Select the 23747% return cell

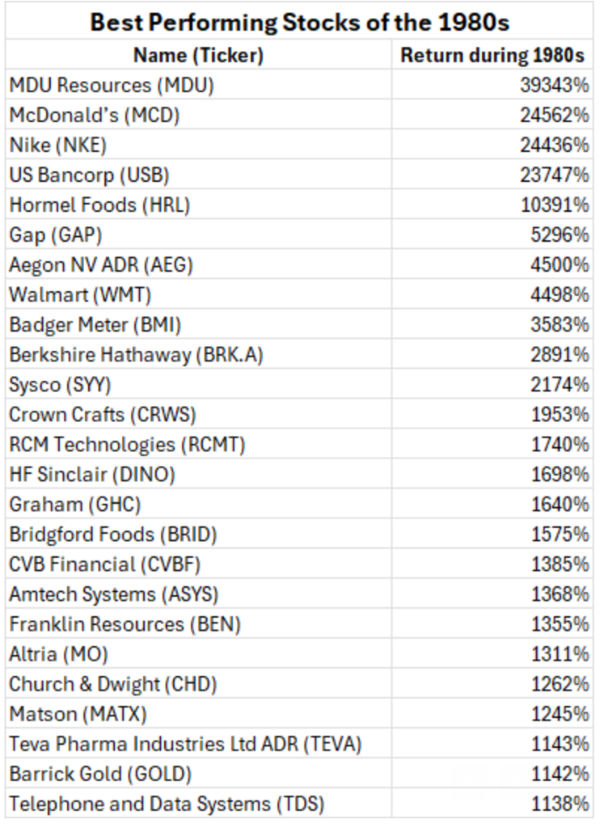tap(557, 175)
